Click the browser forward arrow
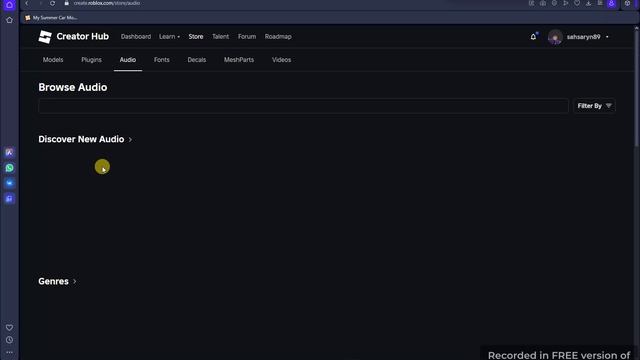Screen dimensions: 640x360 click(40, 3)
